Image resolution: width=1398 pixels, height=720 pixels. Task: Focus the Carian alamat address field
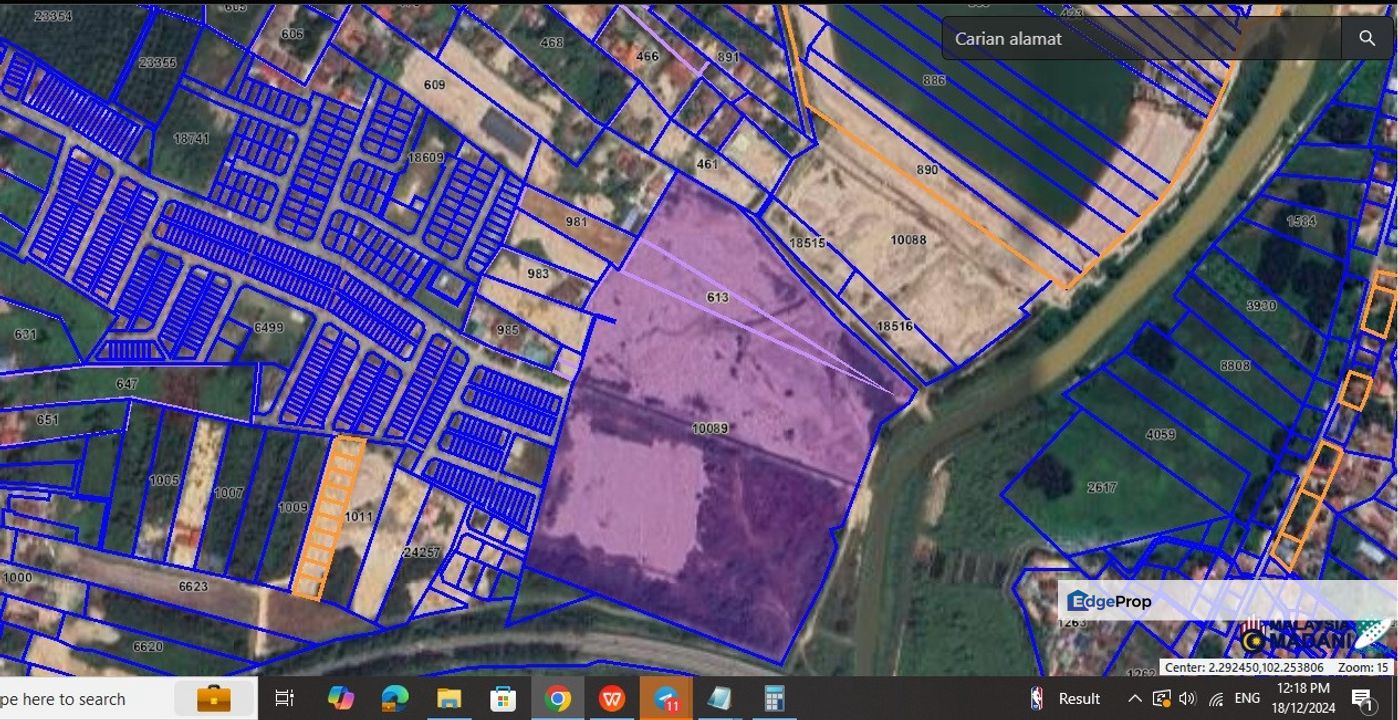(1141, 38)
